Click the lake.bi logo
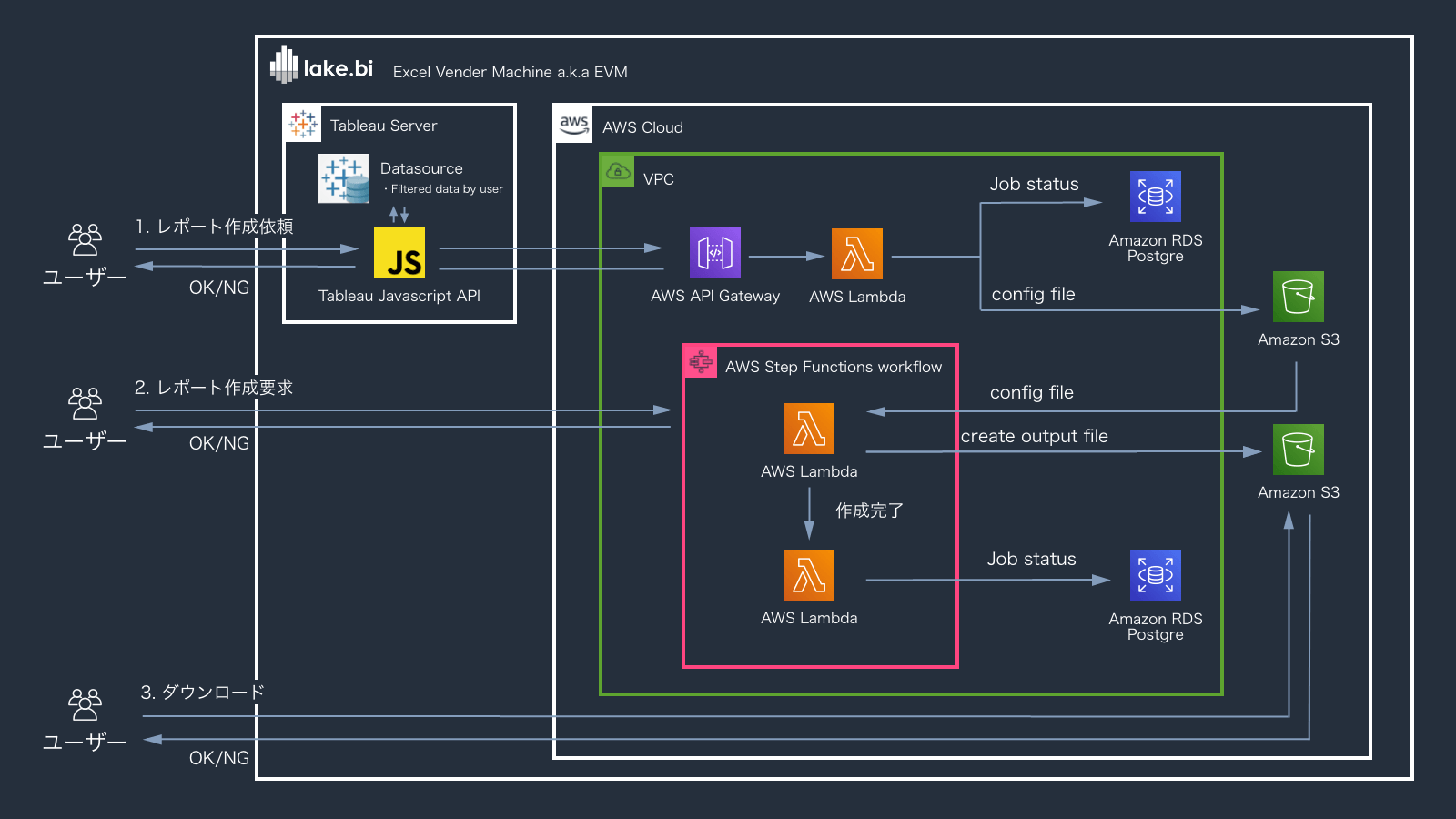The width and height of the screenshot is (1456, 819). tap(321, 66)
